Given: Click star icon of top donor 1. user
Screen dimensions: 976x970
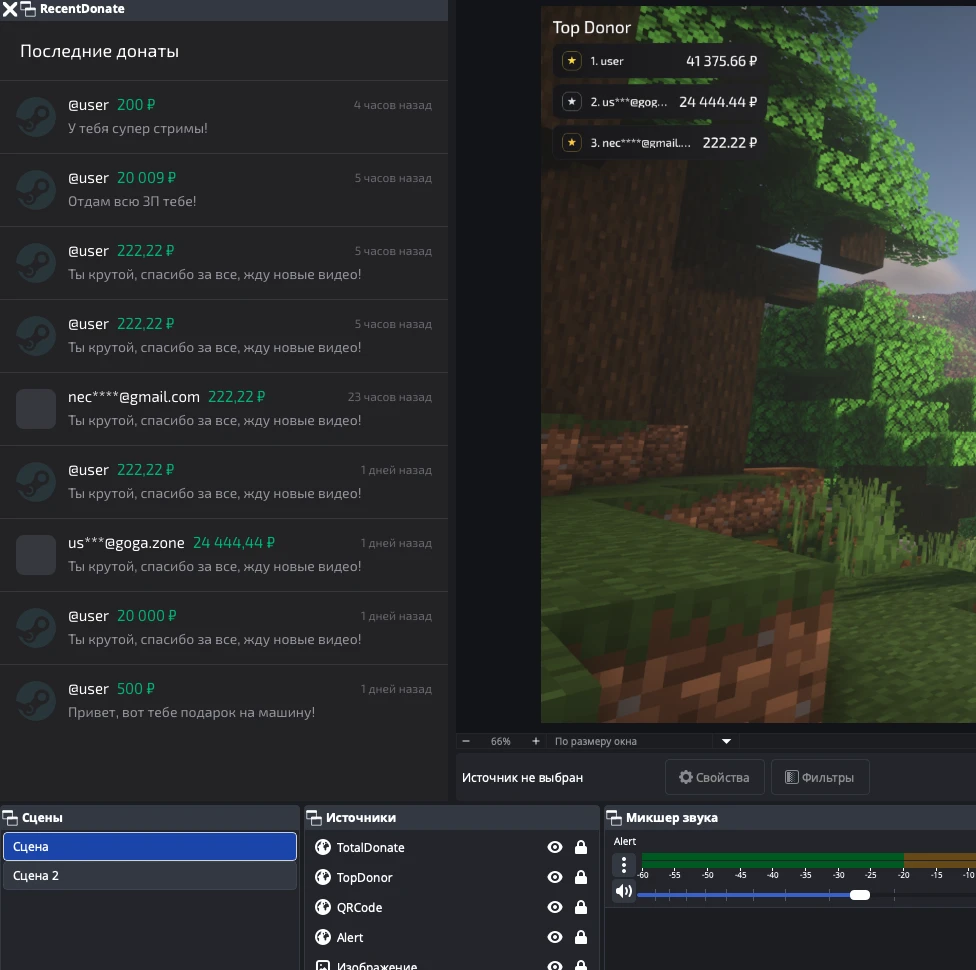Looking at the screenshot, I should click(571, 61).
